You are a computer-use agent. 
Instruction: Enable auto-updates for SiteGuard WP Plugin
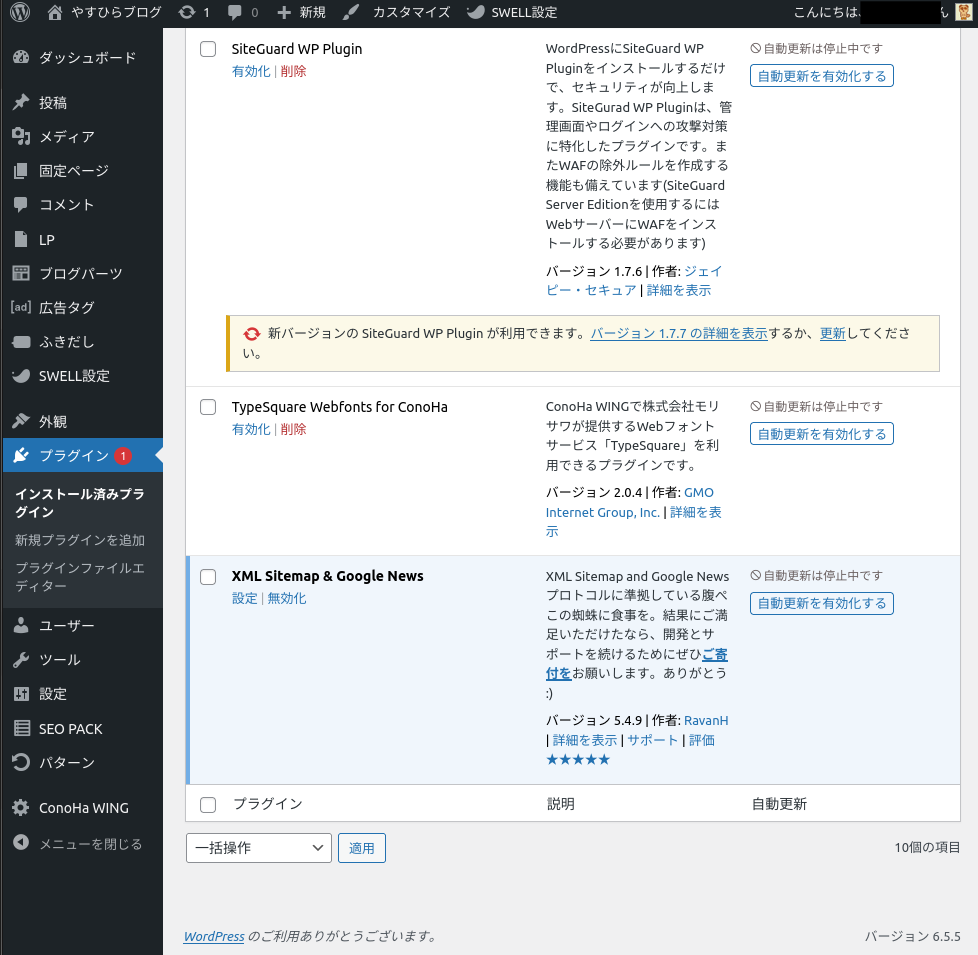pos(821,76)
